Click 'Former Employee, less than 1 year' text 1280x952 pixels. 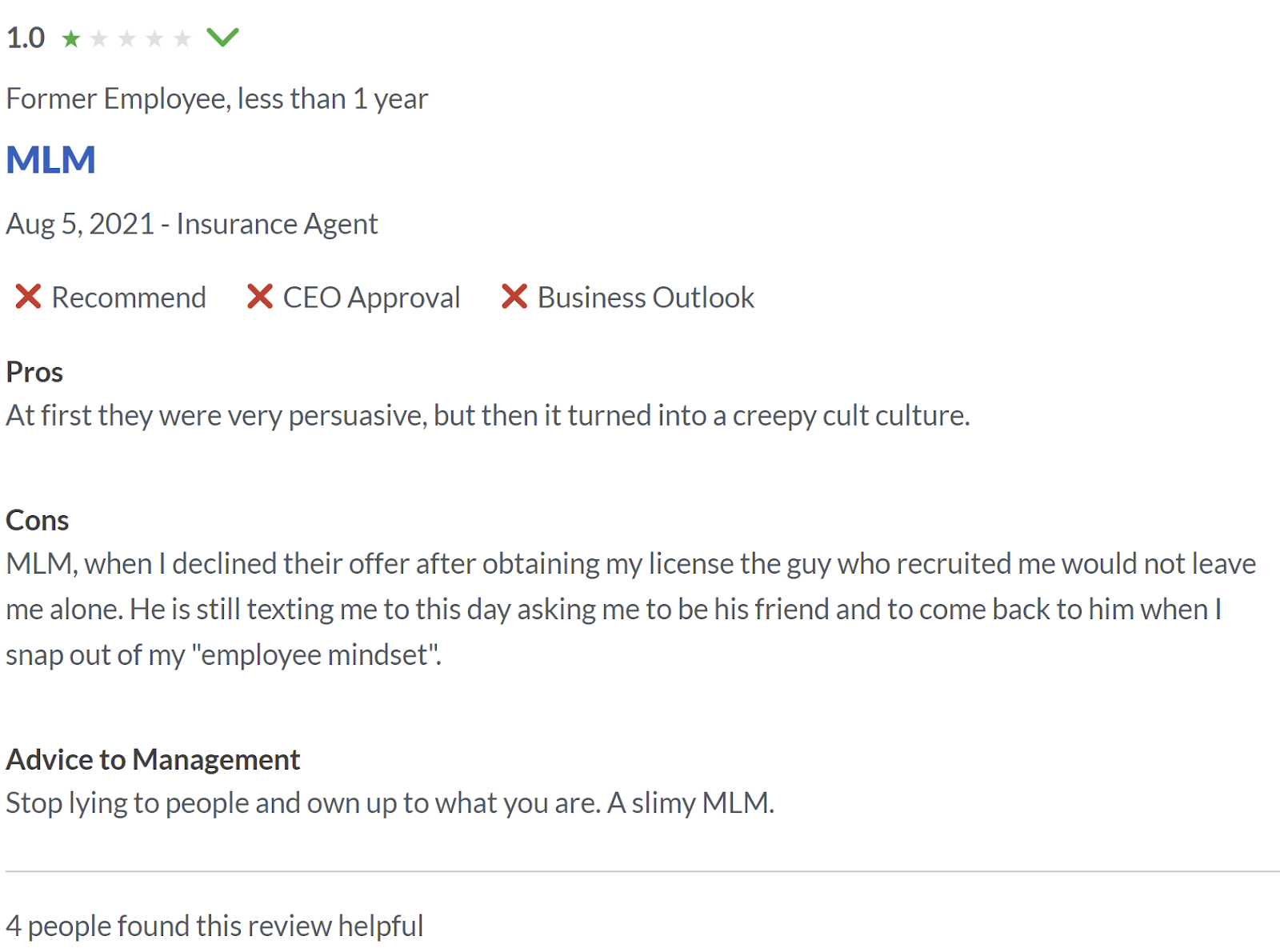click(x=217, y=98)
